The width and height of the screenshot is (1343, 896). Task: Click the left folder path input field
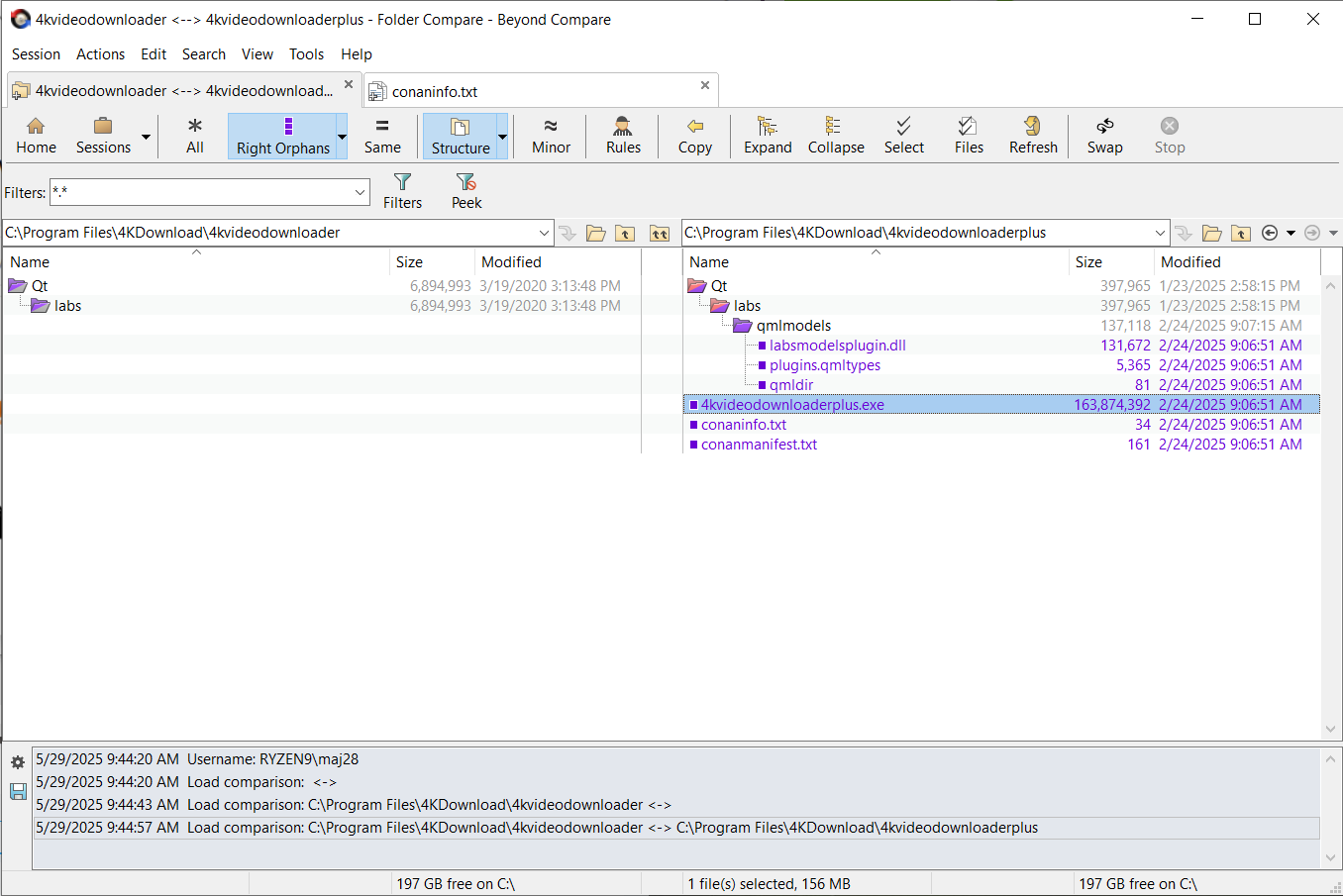point(268,233)
